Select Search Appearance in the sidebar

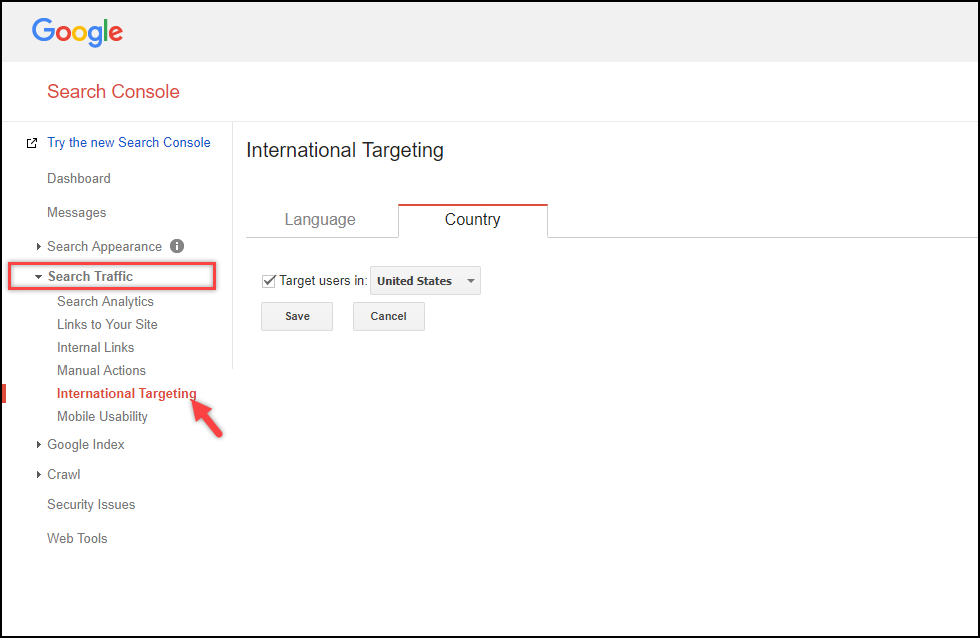tap(104, 247)
